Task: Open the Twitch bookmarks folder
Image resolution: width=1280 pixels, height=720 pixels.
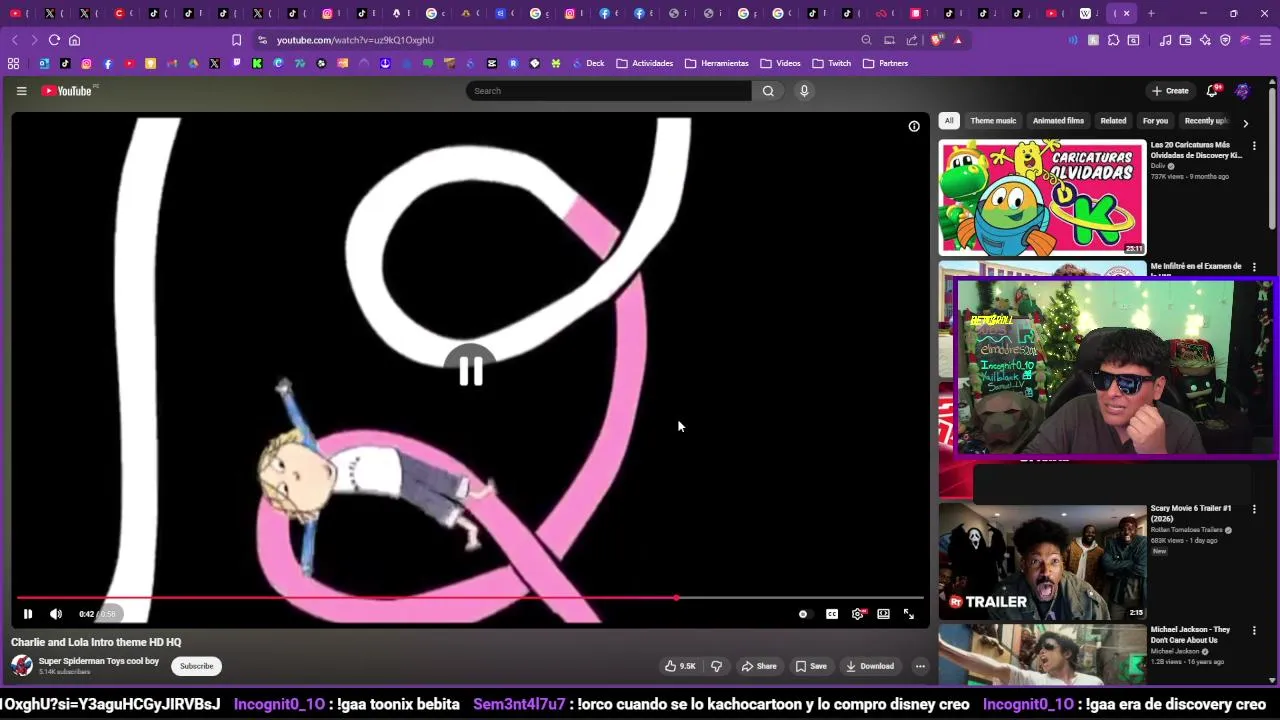Action: pyautogui.click(x=832, y=63)
